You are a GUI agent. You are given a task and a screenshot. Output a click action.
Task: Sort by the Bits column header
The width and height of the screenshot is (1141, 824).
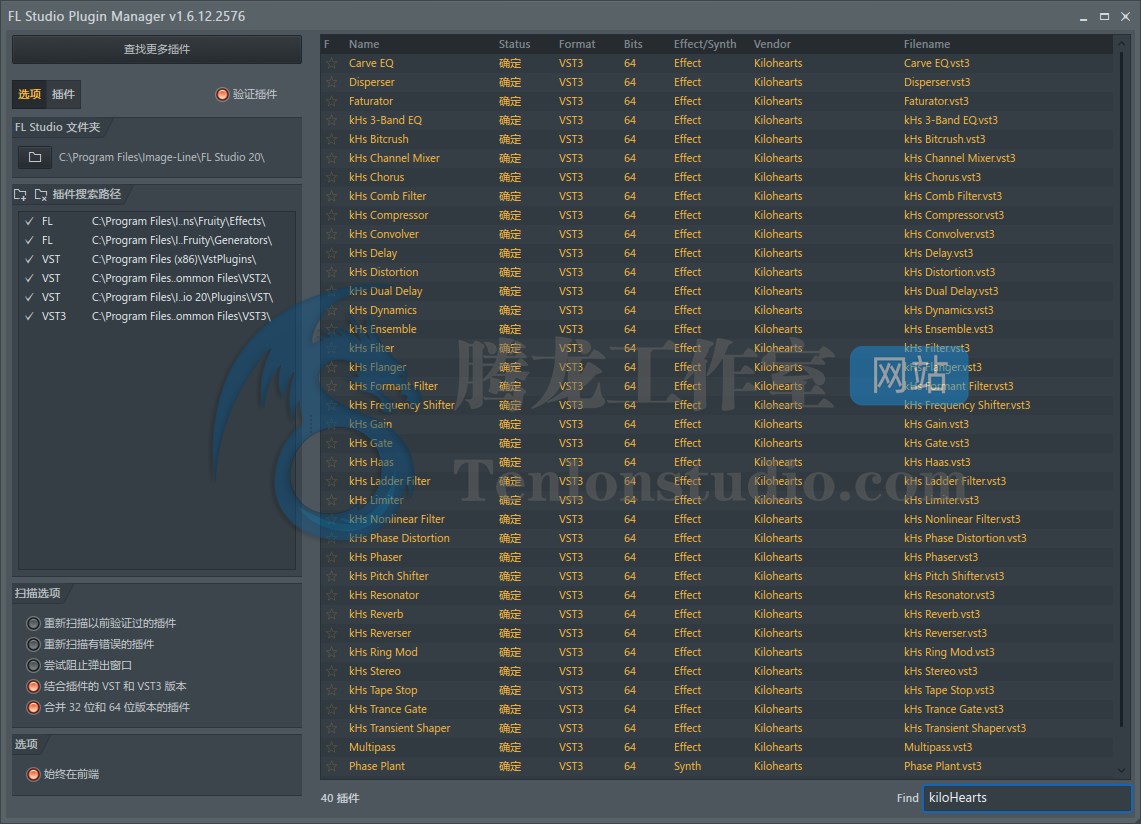(633, 44)
